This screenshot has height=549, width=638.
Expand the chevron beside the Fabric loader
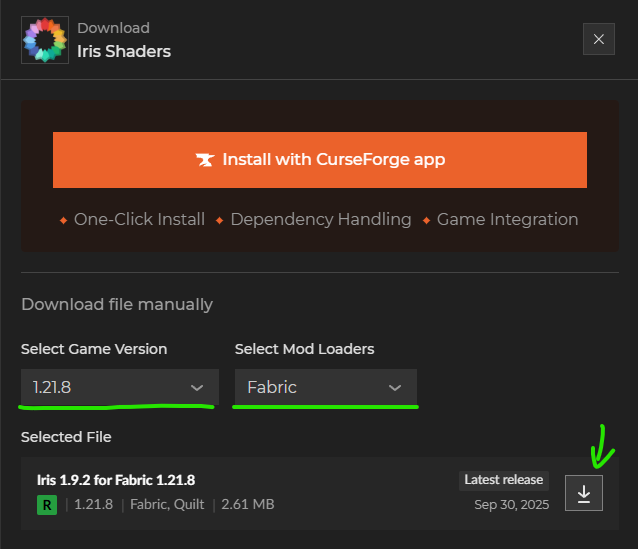click(x=395, y=388)
